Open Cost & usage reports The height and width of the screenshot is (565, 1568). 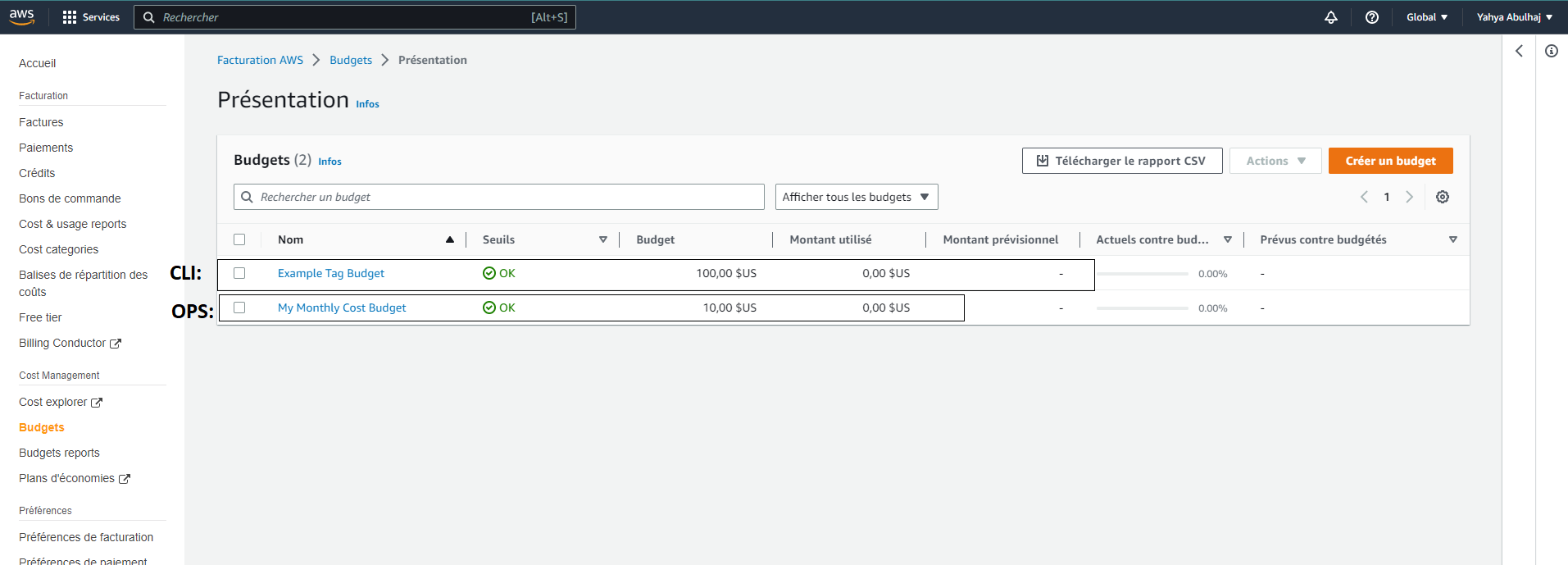point(73,224)
